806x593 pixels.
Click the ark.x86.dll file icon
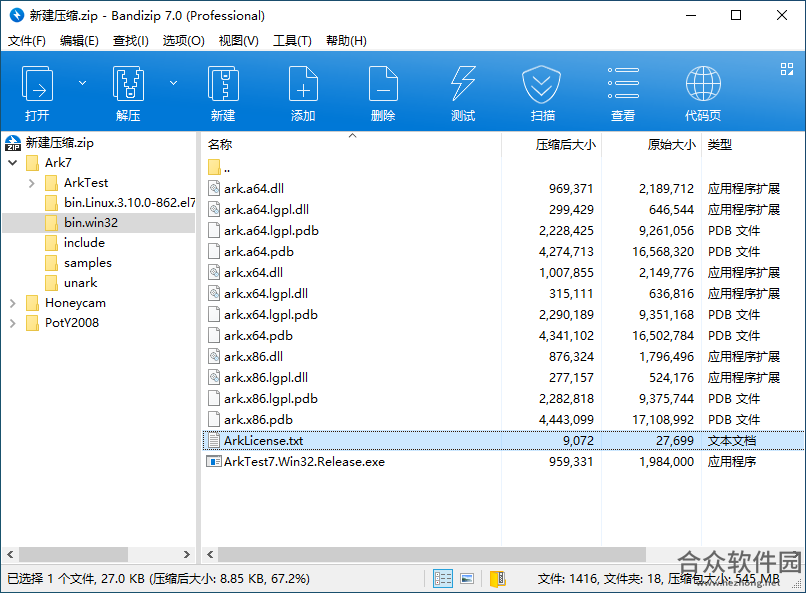[x=214, y=356]
